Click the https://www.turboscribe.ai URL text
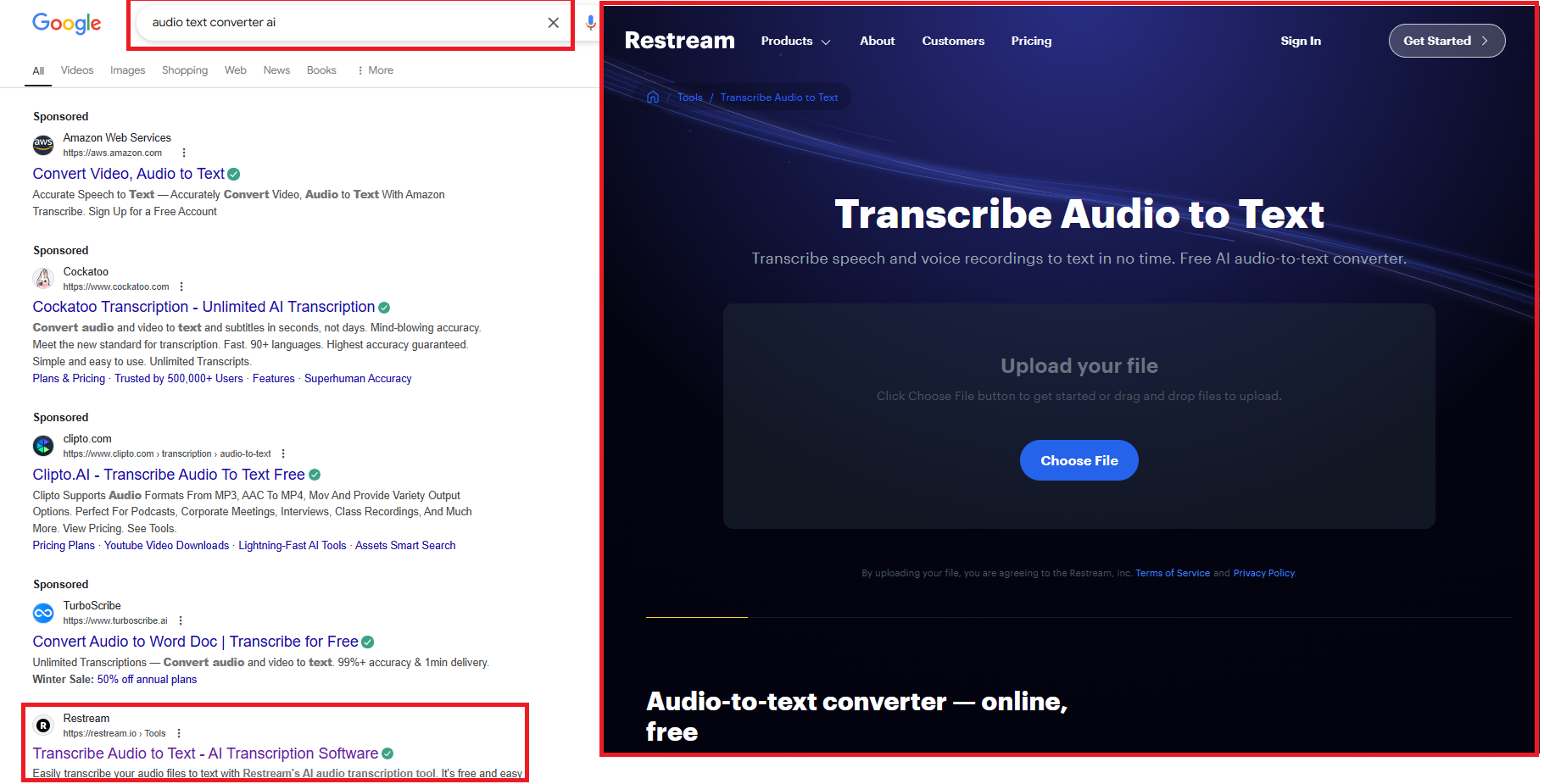Image resolution: width=1544 pixels, height=784 pixels. tap(115, 620)
